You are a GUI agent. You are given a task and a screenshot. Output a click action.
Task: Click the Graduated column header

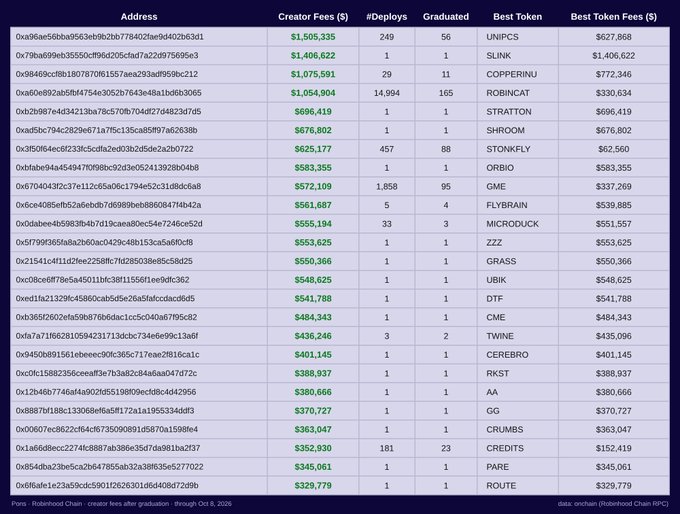pos(445,16)
